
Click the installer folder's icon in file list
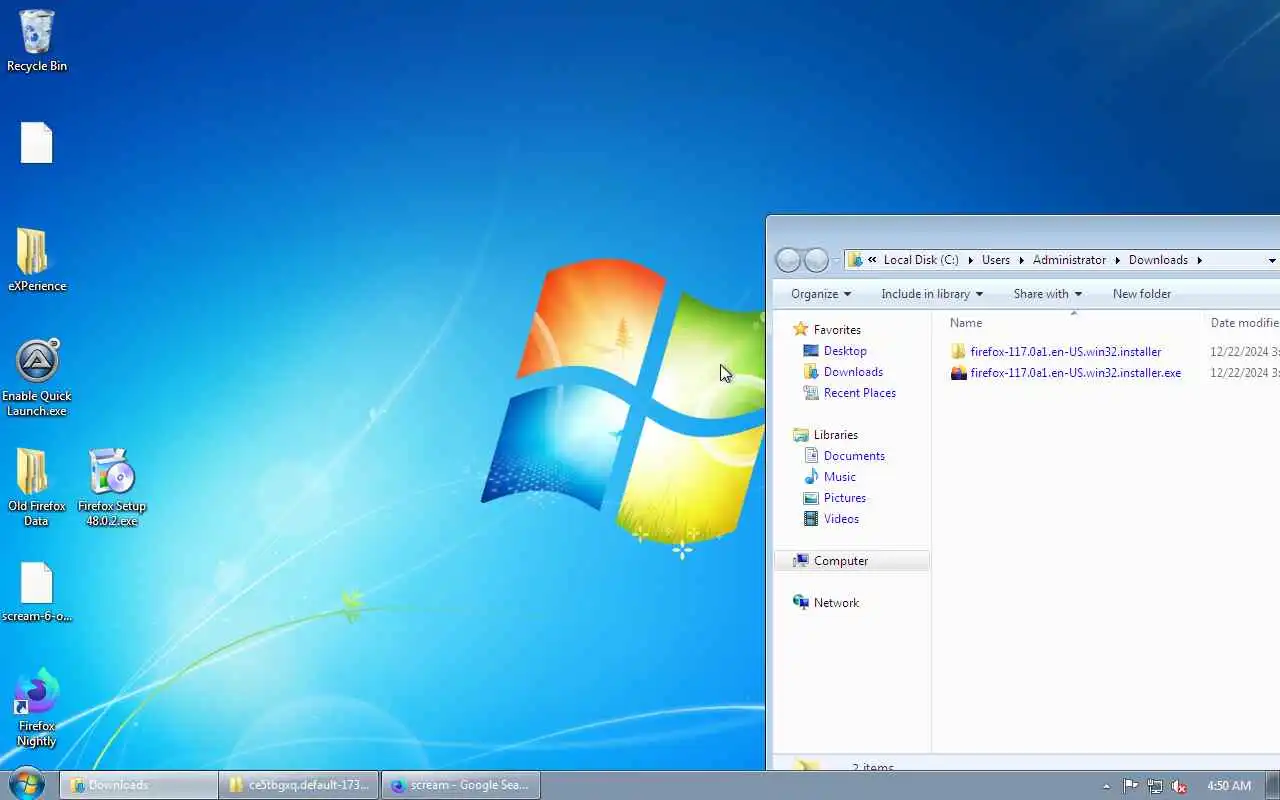coord(958,352)
